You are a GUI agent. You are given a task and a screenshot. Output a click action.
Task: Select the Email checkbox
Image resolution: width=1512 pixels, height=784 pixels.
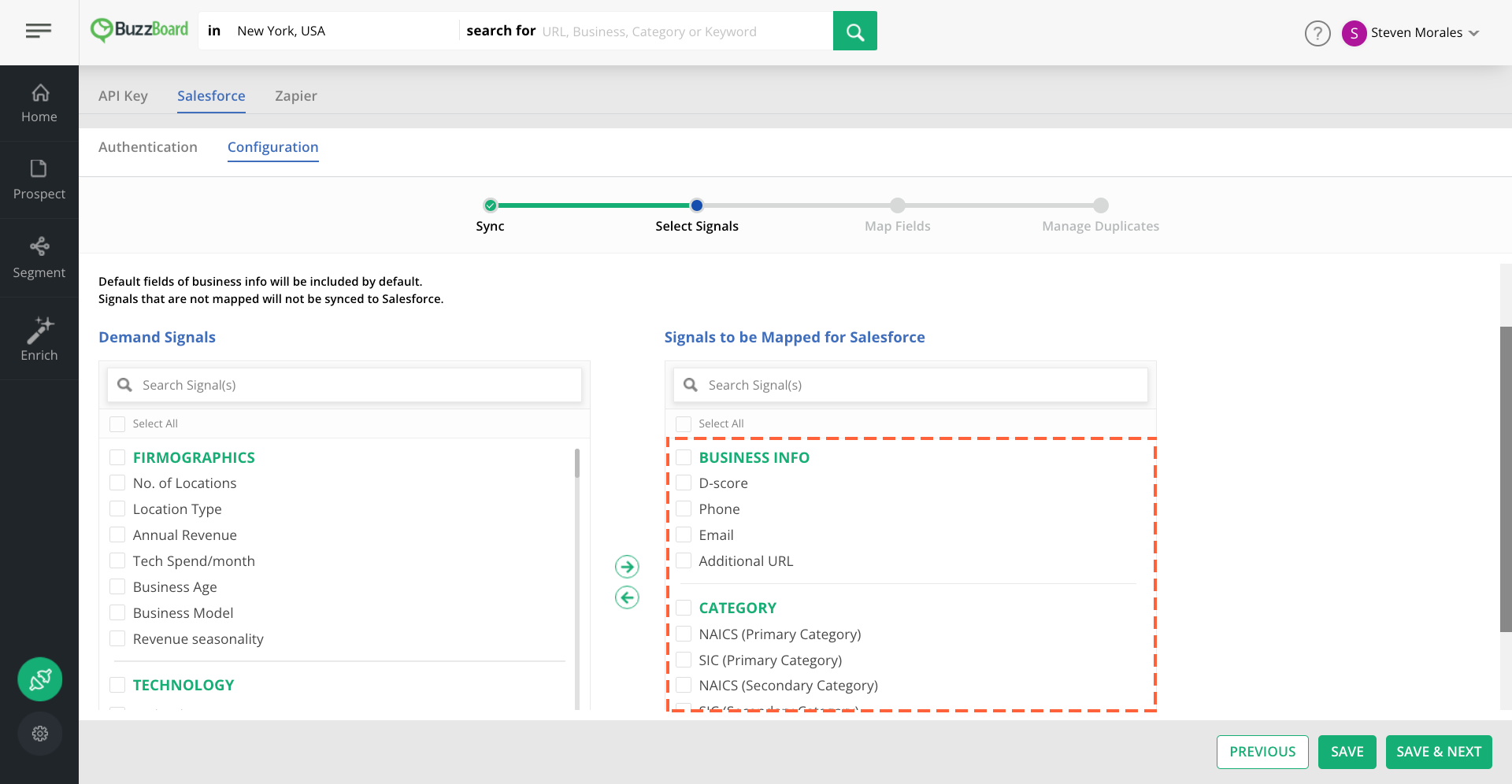click(684, 534)
